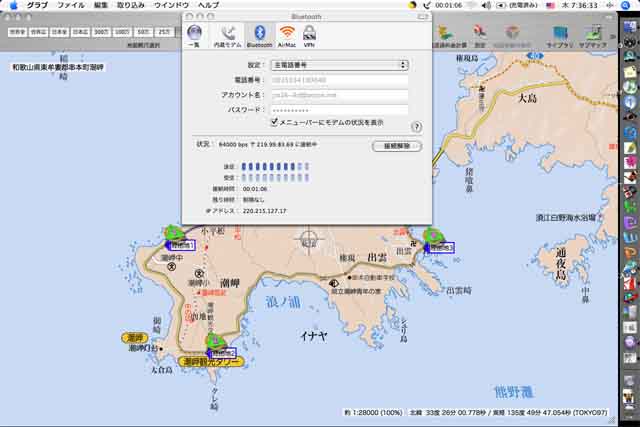The image size is (640, 427).
Task: Select the 世界全 map scale button
Action: (18, 32)
